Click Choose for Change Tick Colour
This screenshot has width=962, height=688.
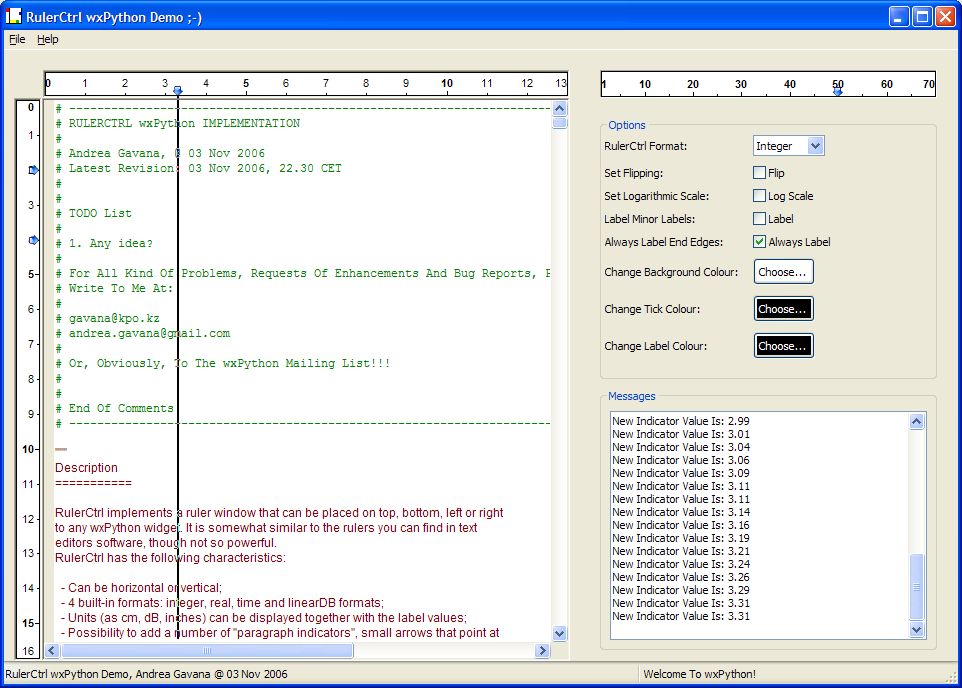pyautogui.click(x=783, y=309)
